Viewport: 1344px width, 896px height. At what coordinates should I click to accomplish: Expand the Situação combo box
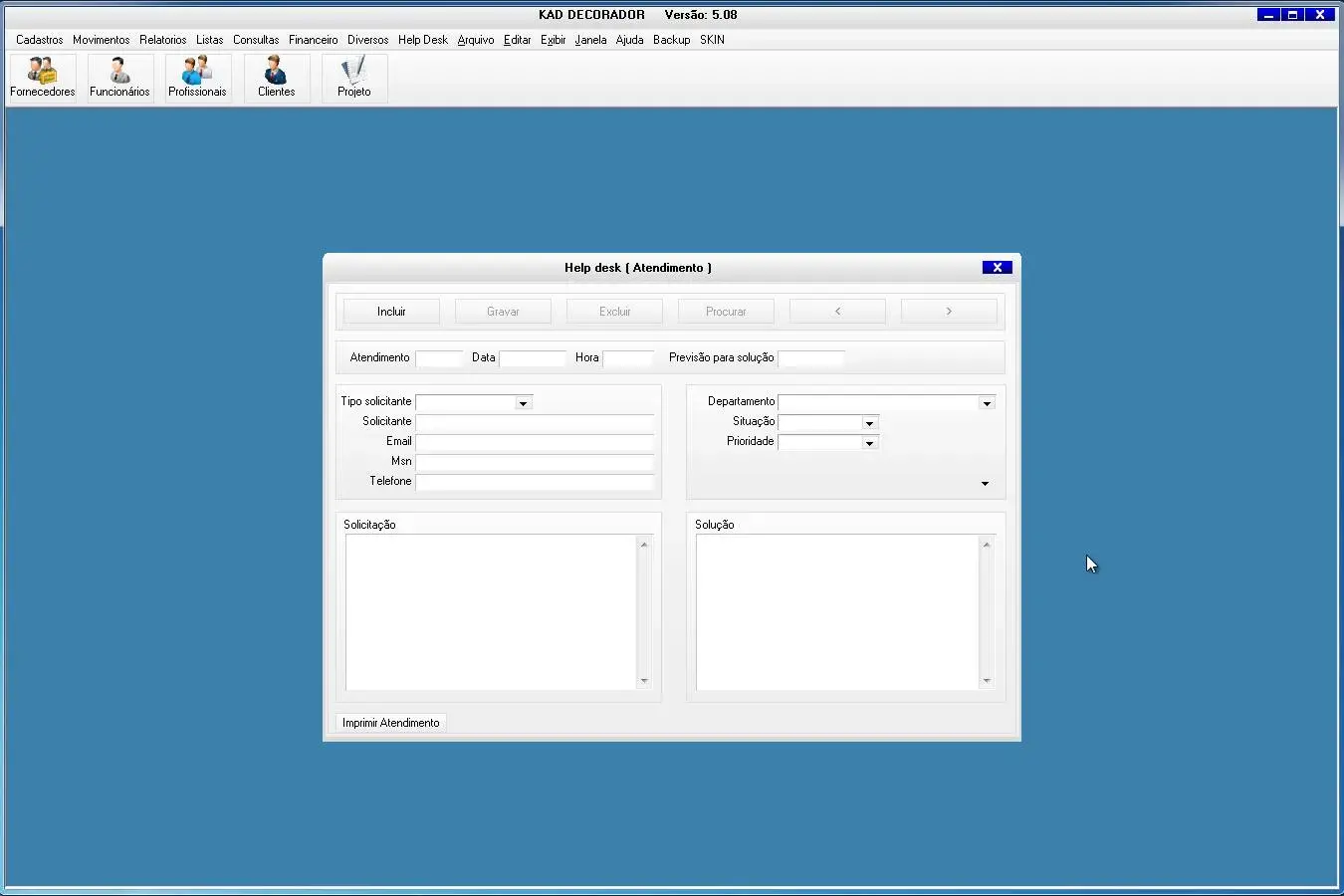869,423
